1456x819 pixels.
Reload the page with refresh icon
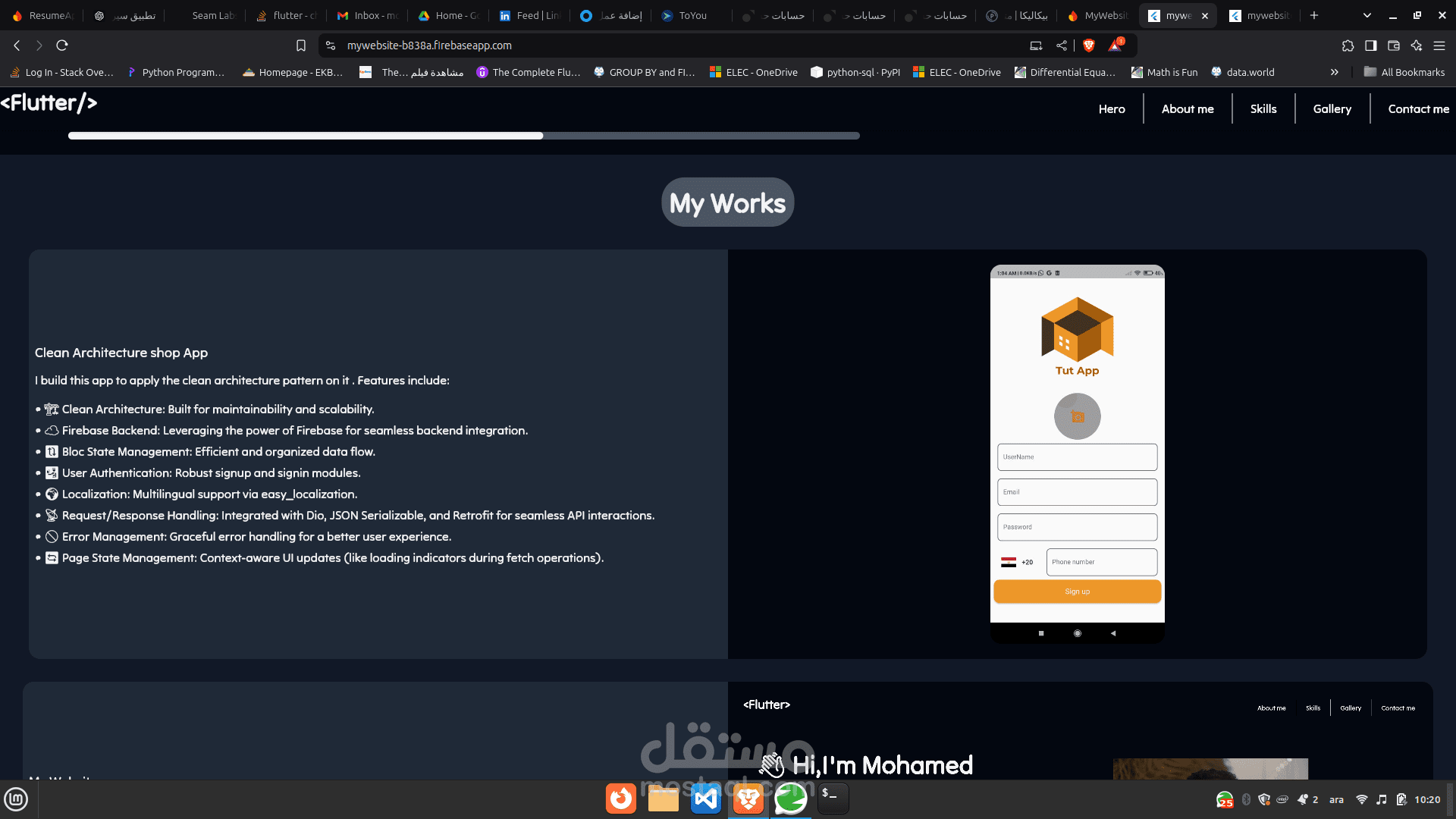click(x=62, y=45)
